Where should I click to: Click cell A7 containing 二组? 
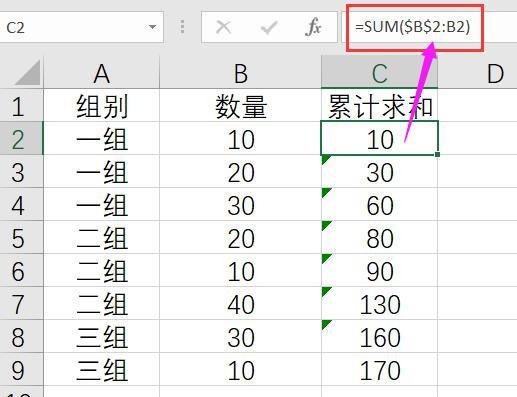[102, 303]
